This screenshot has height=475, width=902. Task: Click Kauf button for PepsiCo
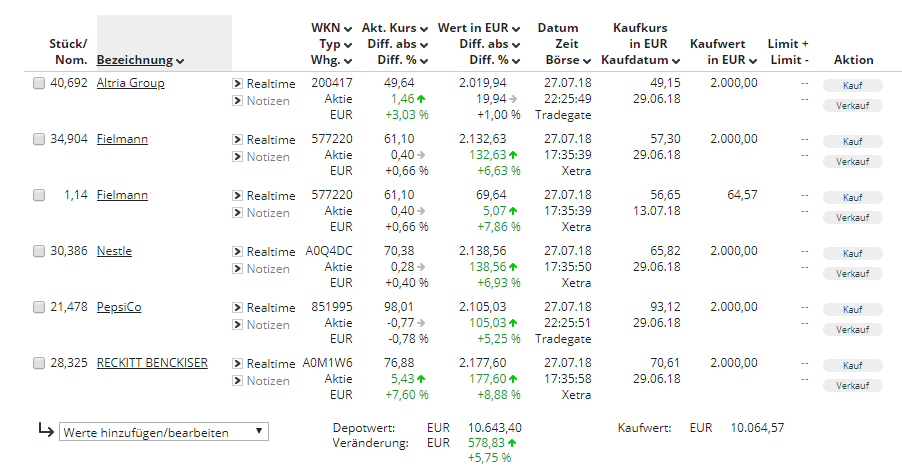coord(853,309)
